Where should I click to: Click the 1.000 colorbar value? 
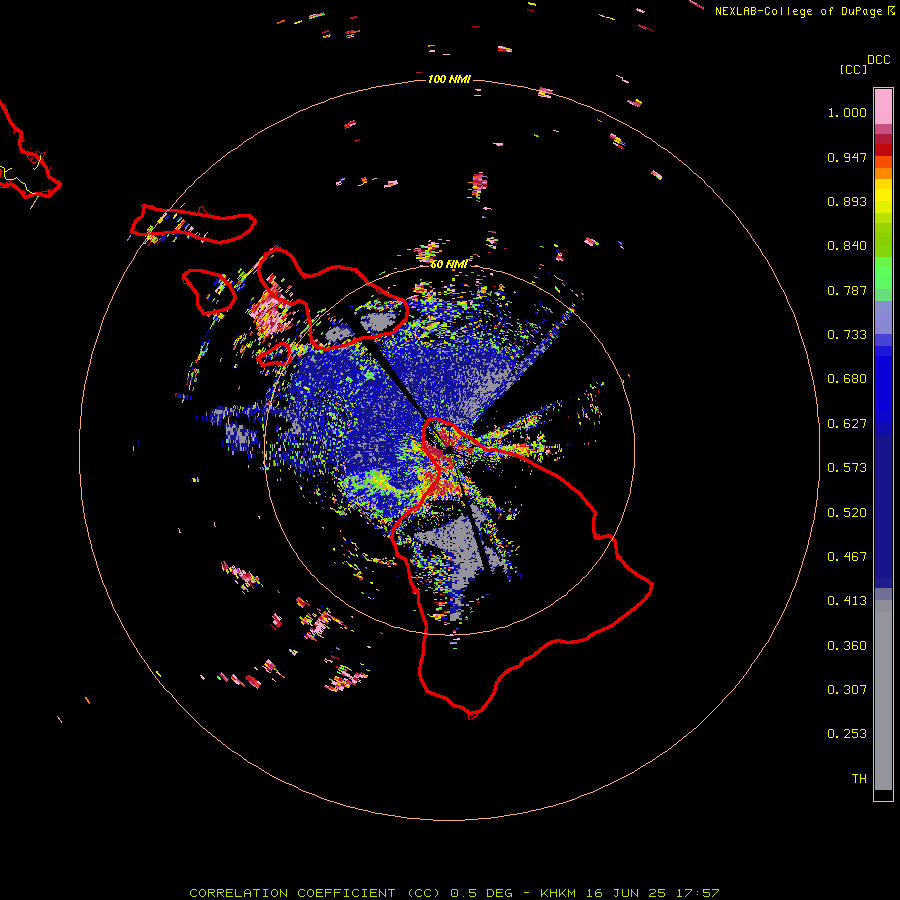coord(847,112)
